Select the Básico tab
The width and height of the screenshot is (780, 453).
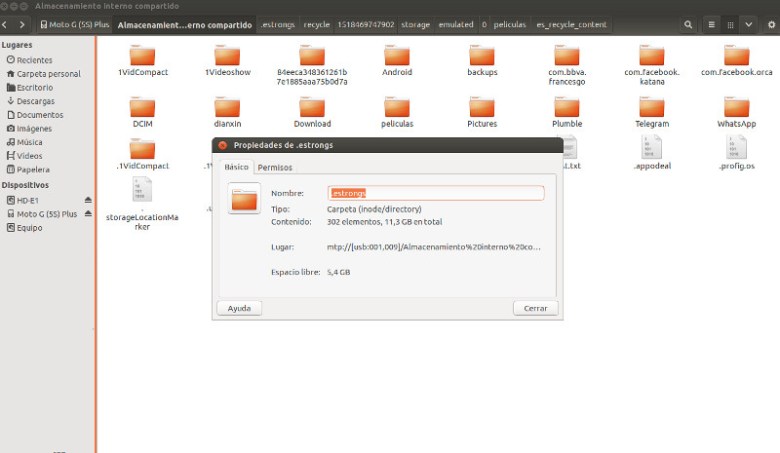pyautogui.click(x=236, y=167)
